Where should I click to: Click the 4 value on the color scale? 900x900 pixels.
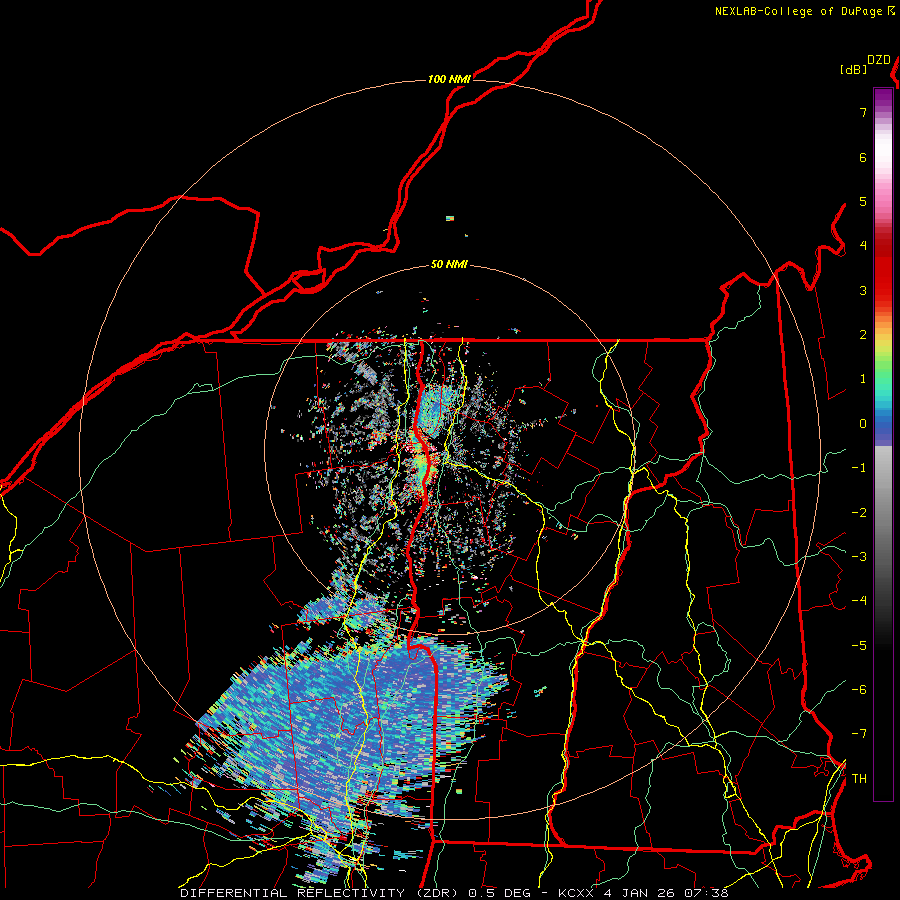pyautogui.click(x=863, y=246)
